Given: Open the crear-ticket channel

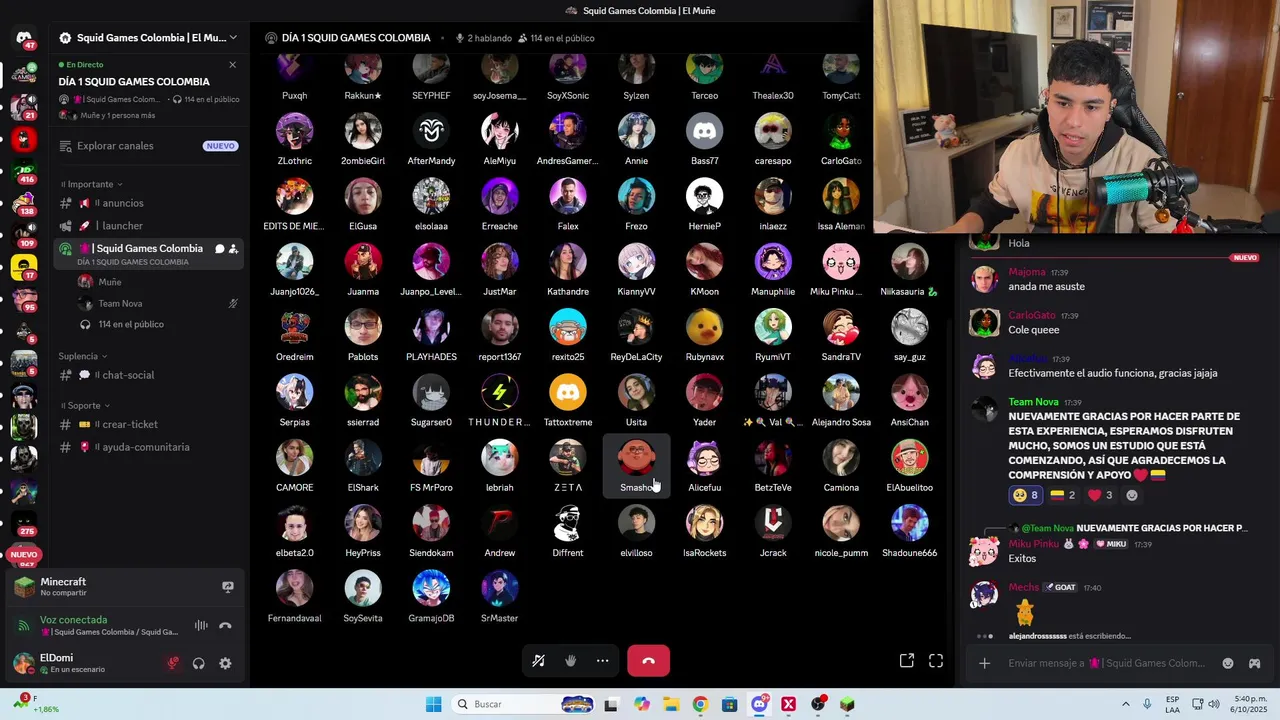Looking at the screenshot, I should click(x=148, y=424).
